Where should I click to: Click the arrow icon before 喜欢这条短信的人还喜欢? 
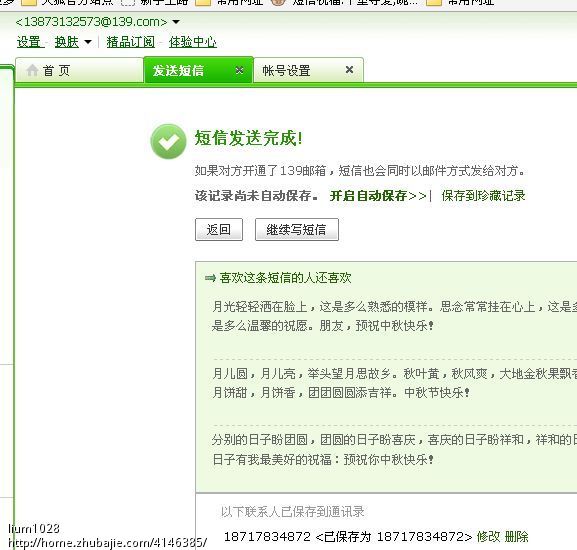click(210, 278)
